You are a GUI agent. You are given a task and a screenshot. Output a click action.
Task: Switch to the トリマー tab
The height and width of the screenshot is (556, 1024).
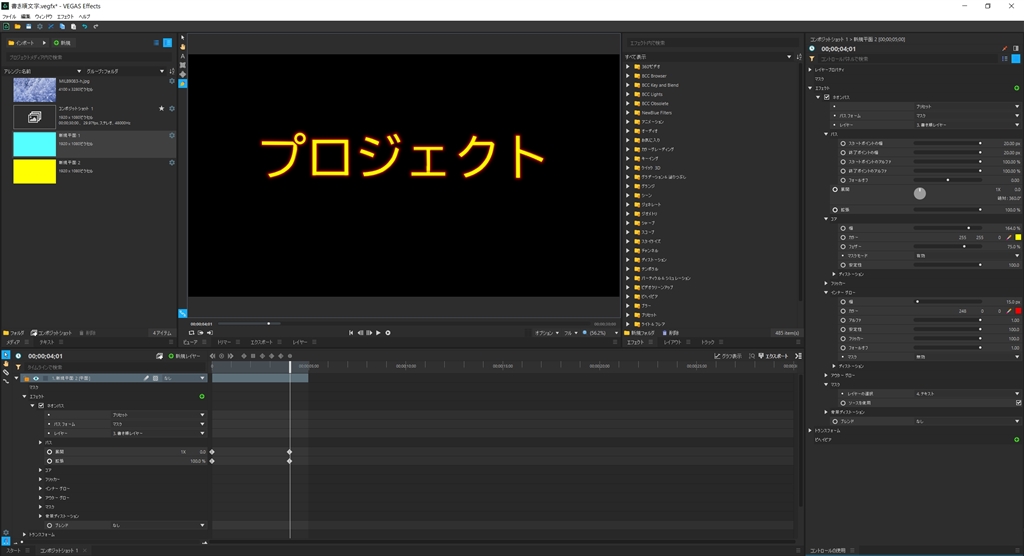pyautogui.click(x=224, y=342)
